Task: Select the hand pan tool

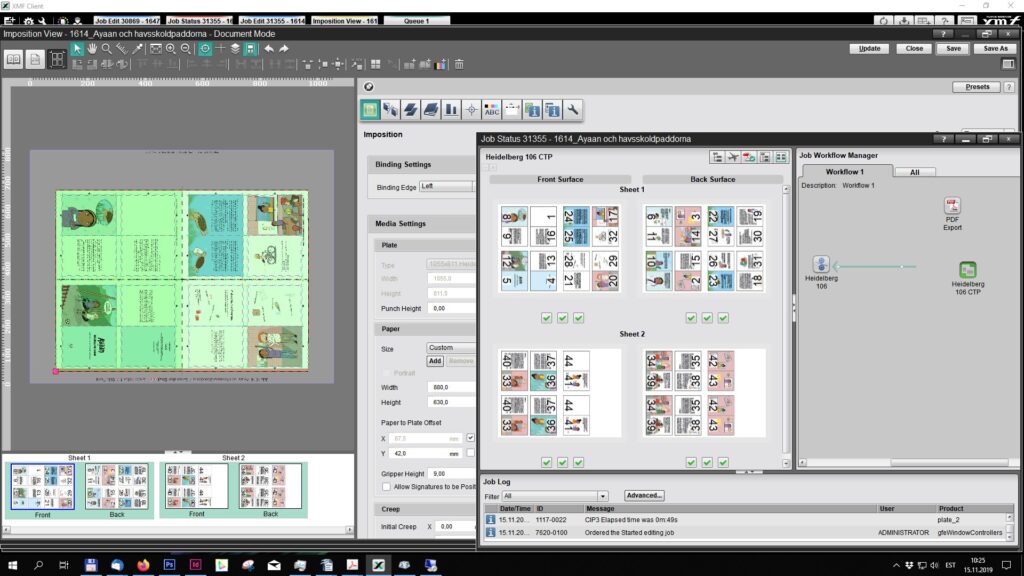Action: (92, 48)
